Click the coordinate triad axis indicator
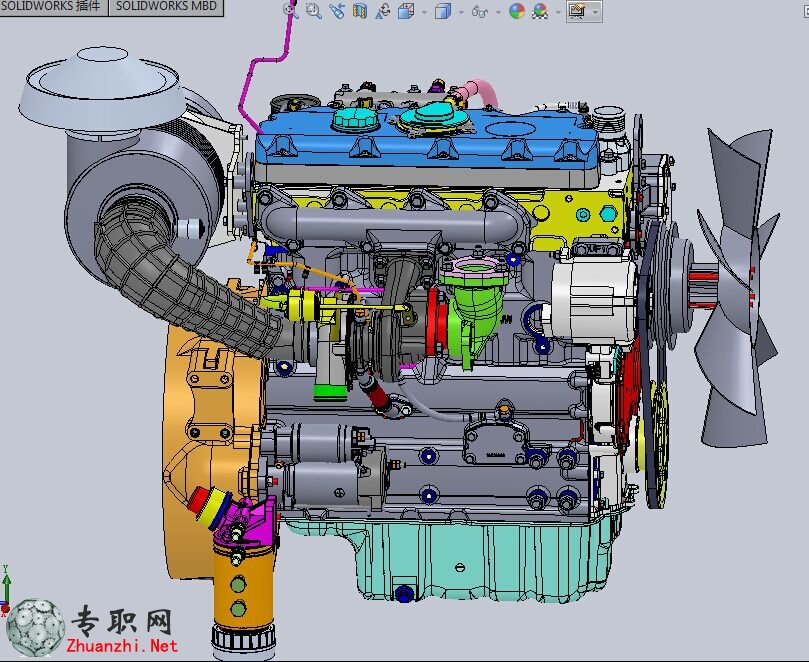 [6, 590]
